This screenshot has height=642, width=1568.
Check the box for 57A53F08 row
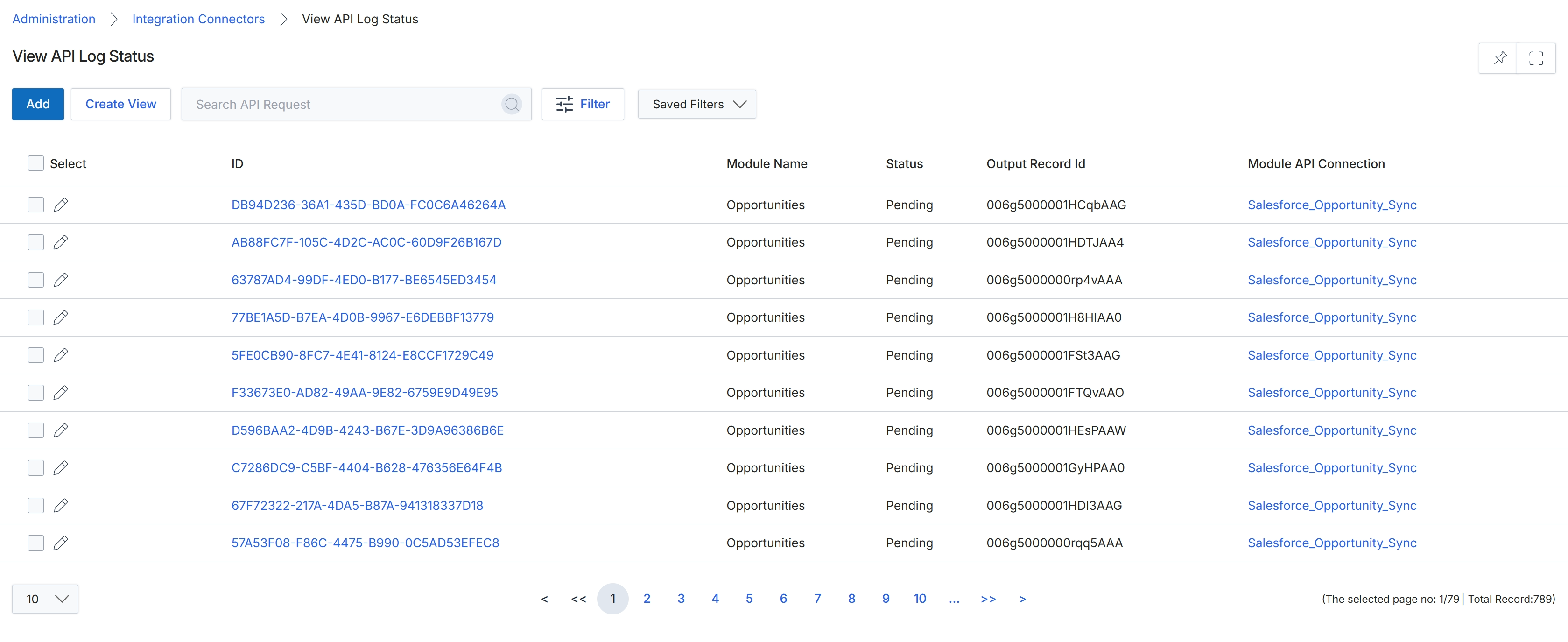click(x=36, y=543)
